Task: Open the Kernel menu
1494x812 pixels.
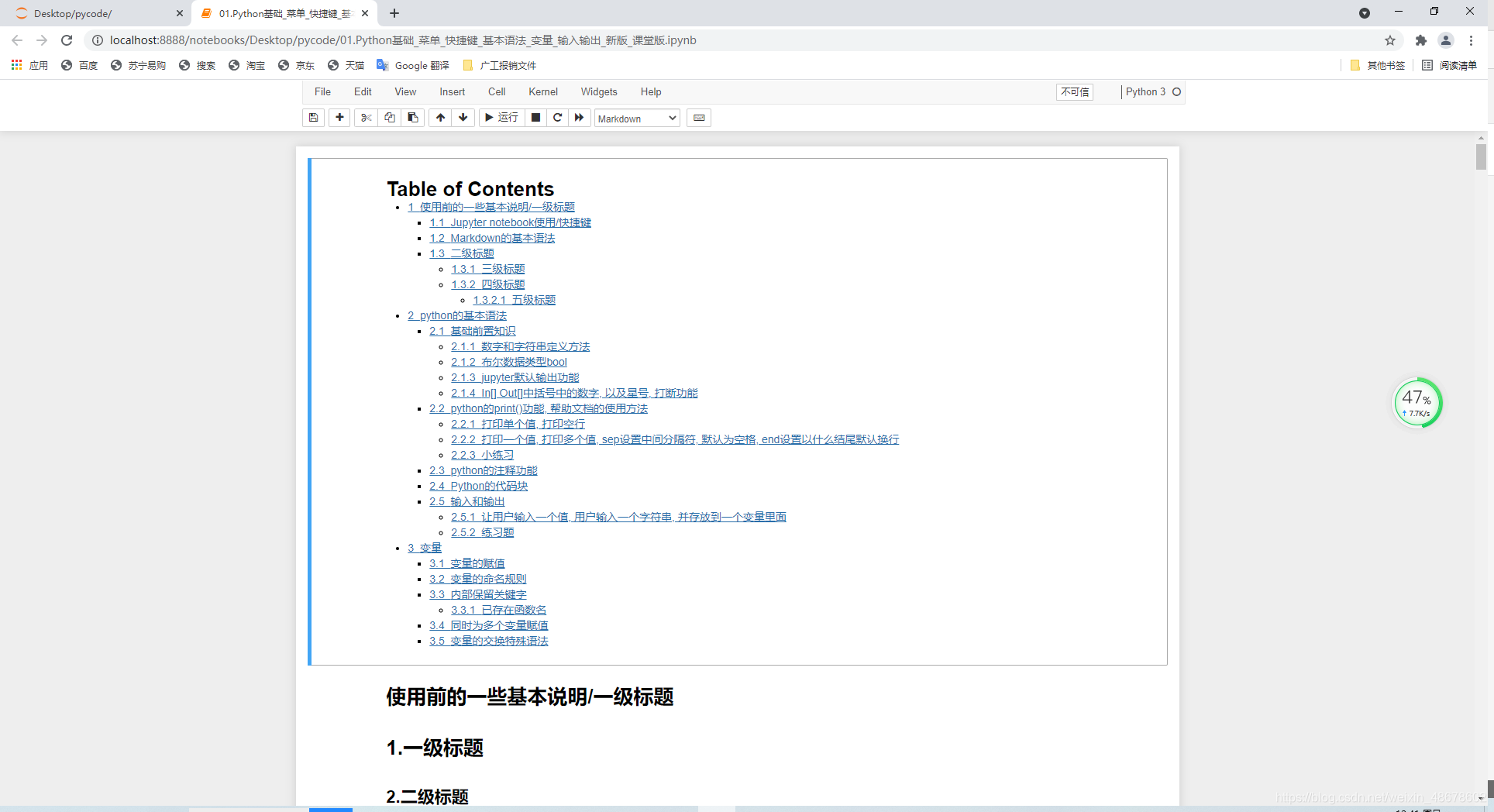Action: point(543,91)
